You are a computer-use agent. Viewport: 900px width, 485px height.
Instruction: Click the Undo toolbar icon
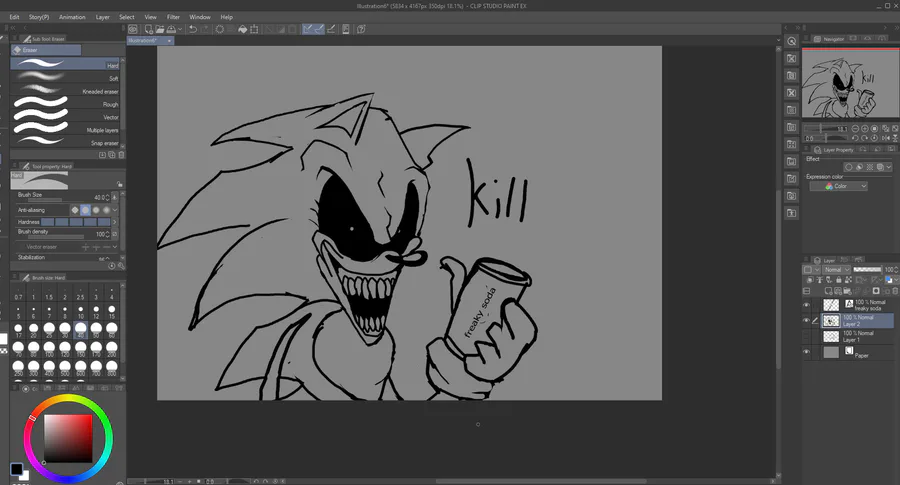[x=193, y=29]
